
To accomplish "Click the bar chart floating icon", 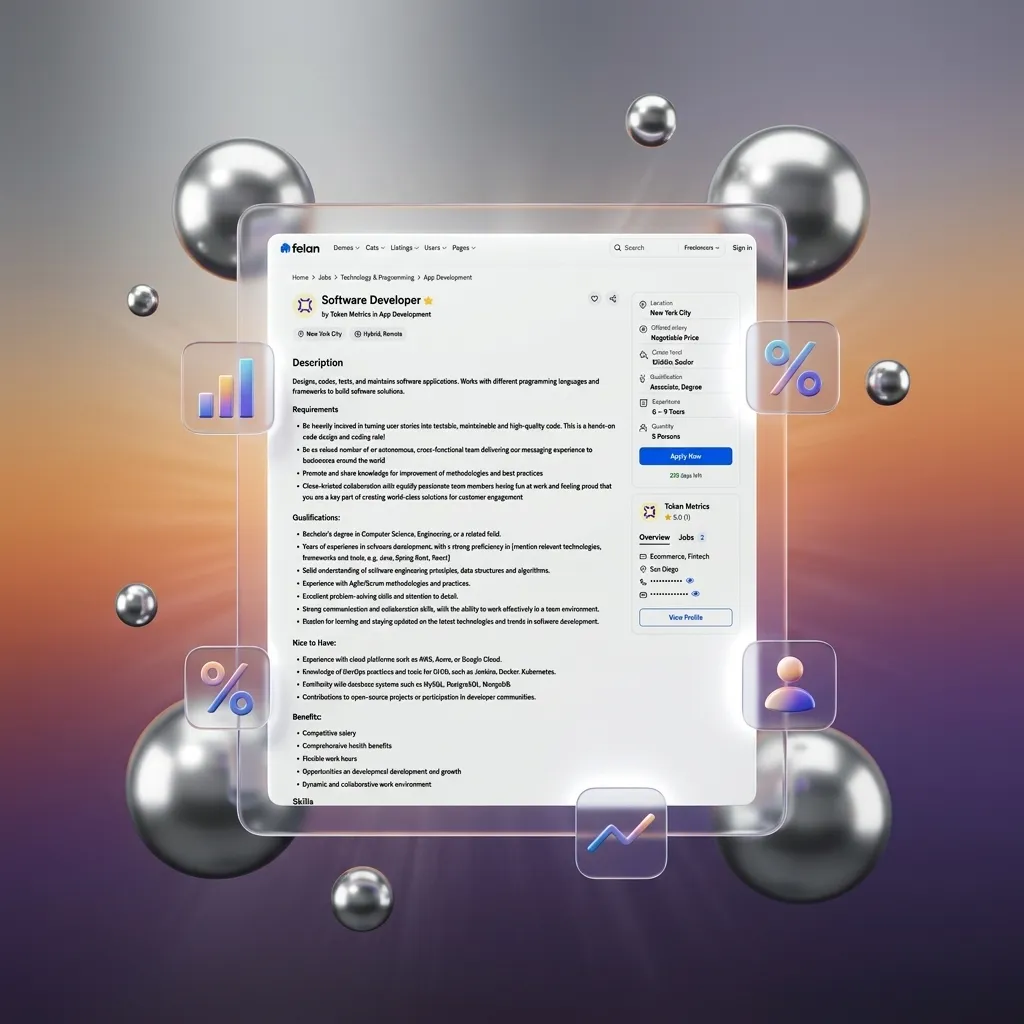I will [x=227, y=388].
